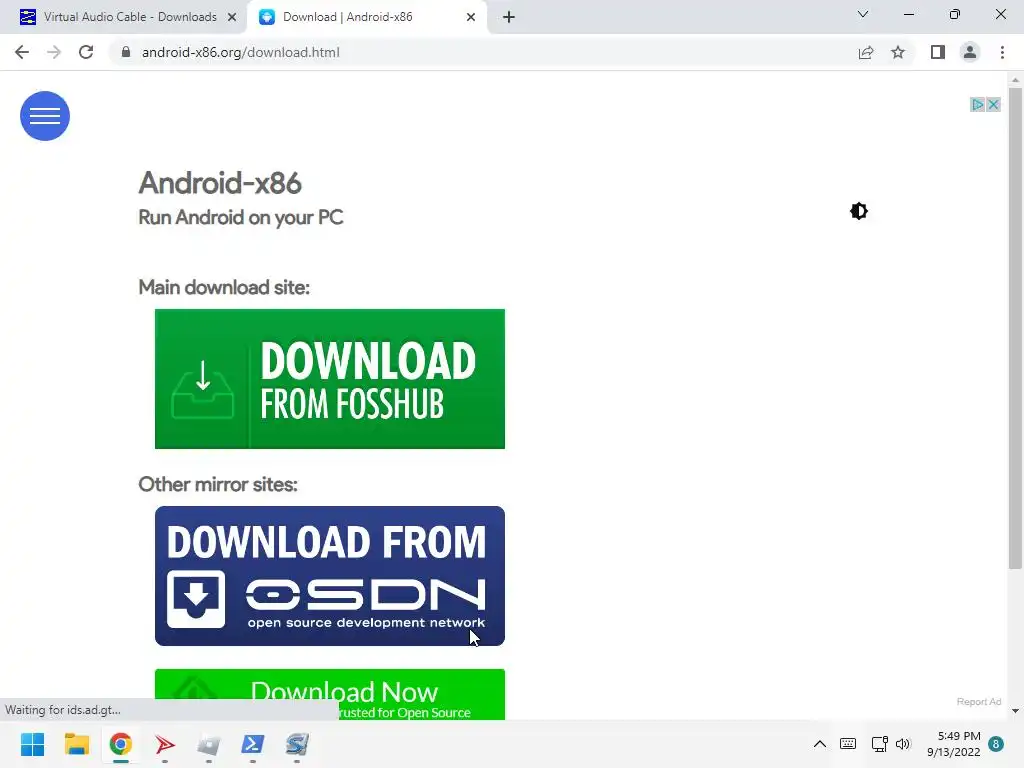Click the Android-x86 heading
The image size is (1024, 768).
220,184
